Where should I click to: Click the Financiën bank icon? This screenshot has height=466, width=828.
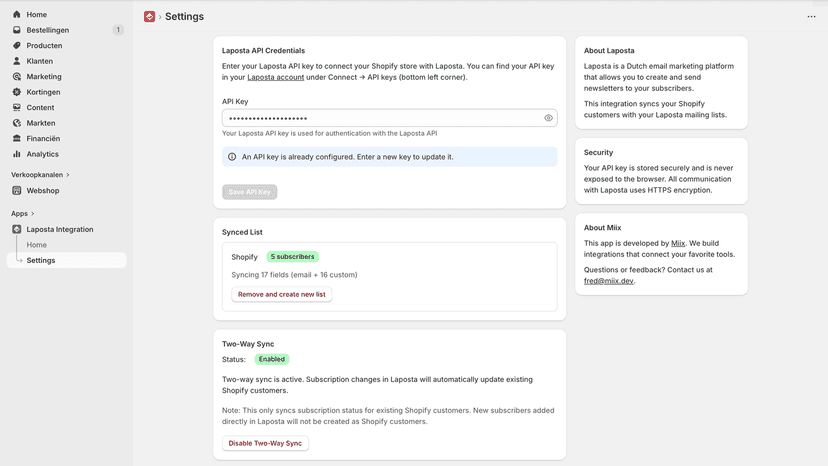pos(16,138)
